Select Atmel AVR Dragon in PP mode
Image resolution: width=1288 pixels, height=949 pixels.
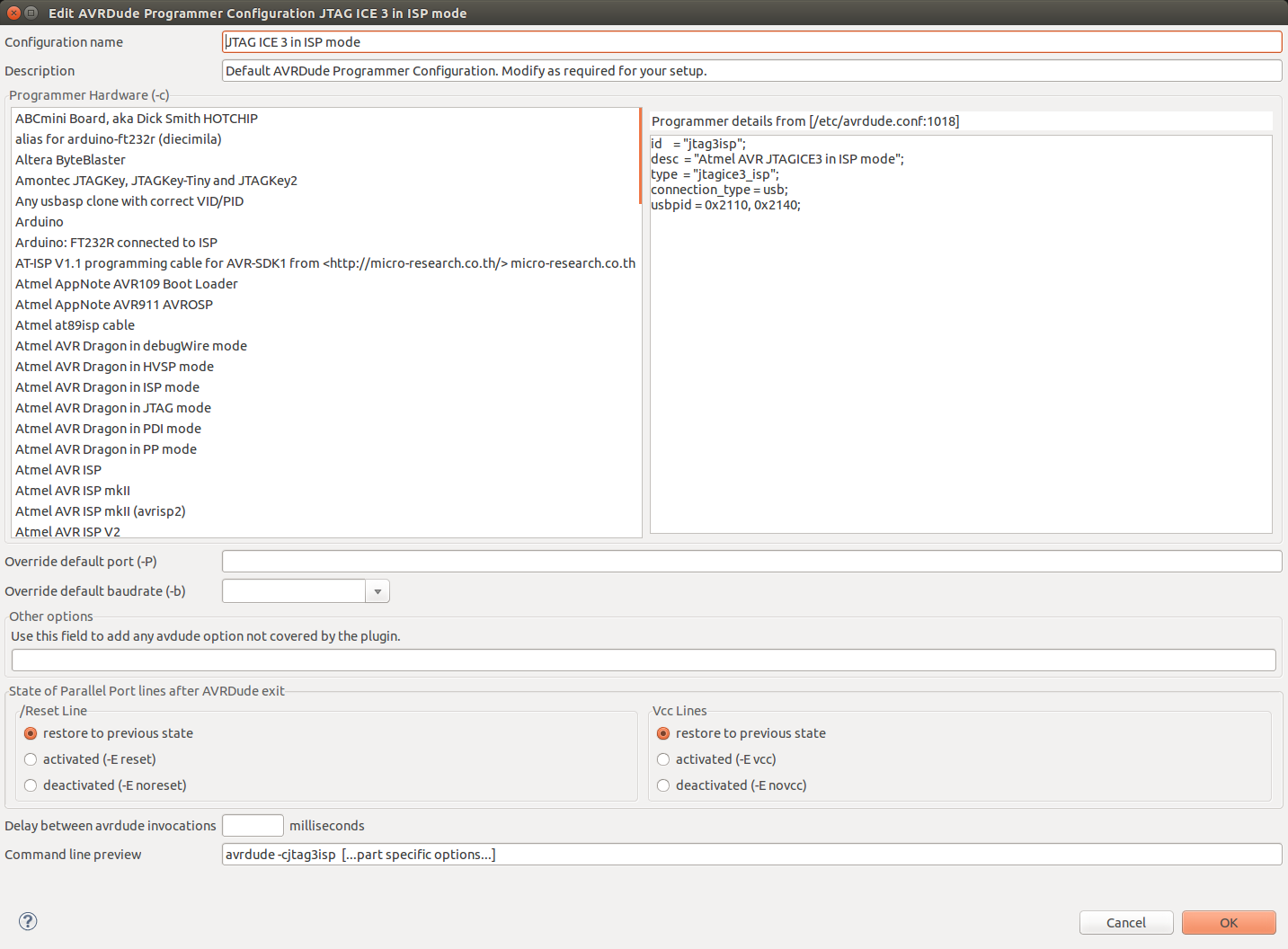[x=324, y=449]
